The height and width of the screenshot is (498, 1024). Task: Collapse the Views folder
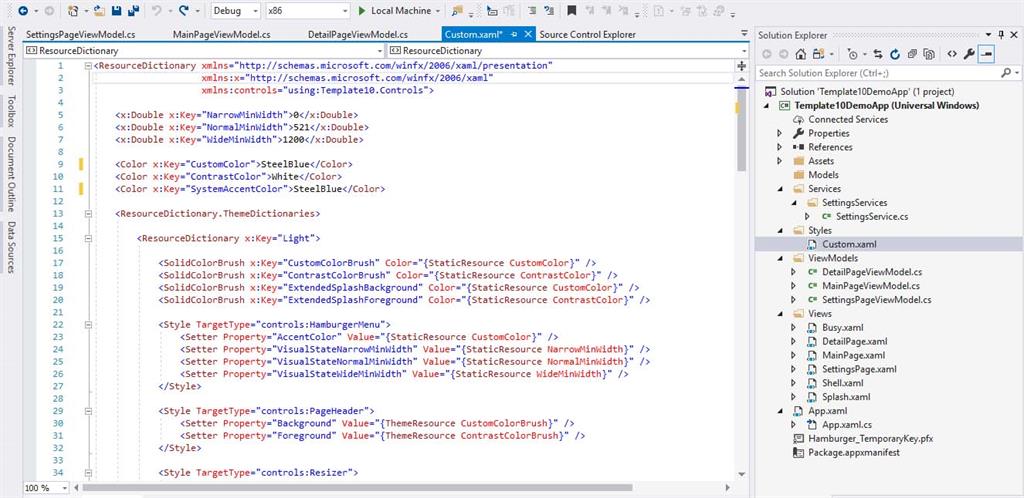tap(780, 314)
